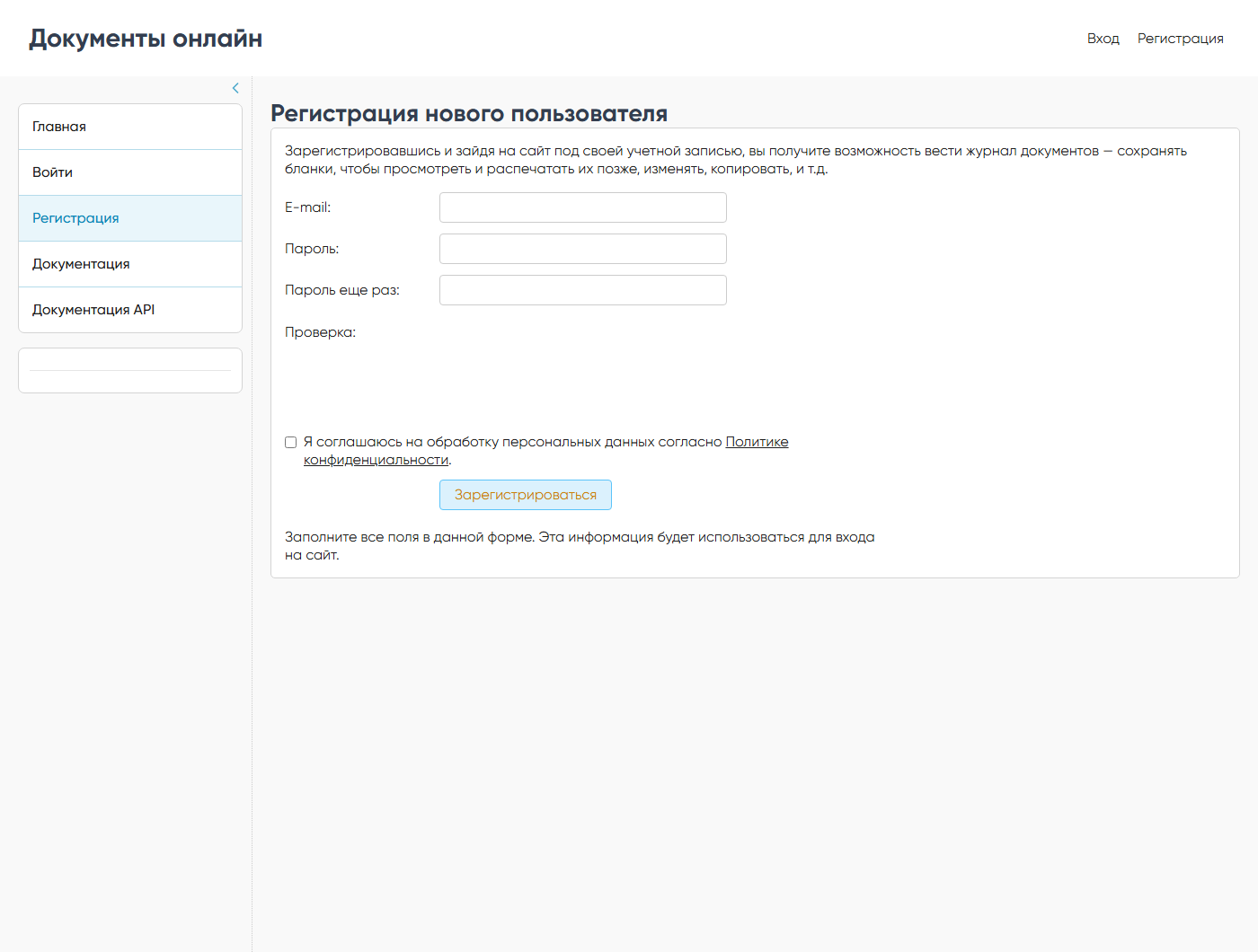Click the Документы онлайн site title
The image size is (1258, 952).
click(146, 39)
